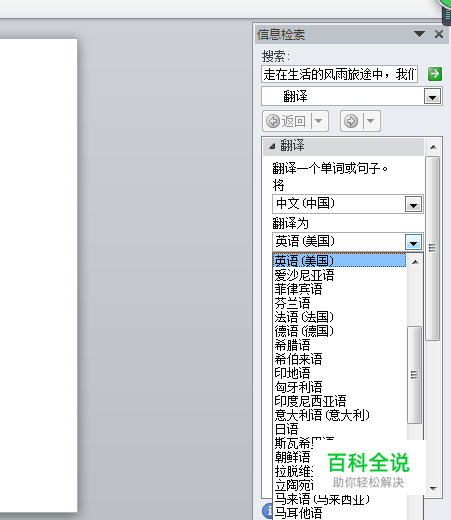Image resolution: width=451 pixels, height=520 pixels.
Task: Select 匈牙利语 from the list
Action: 339,387
